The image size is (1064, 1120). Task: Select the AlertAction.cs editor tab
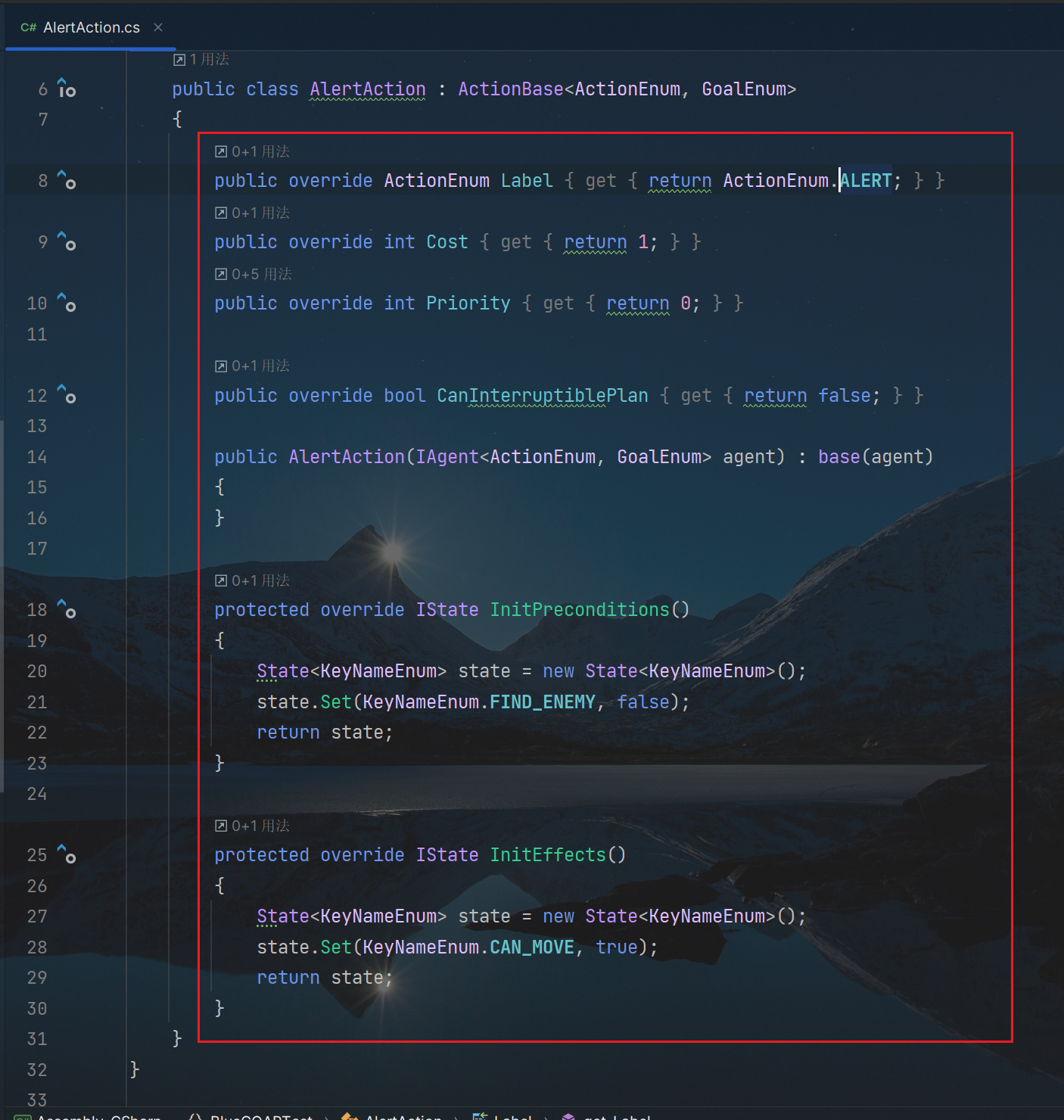click(x=91, y=27)
